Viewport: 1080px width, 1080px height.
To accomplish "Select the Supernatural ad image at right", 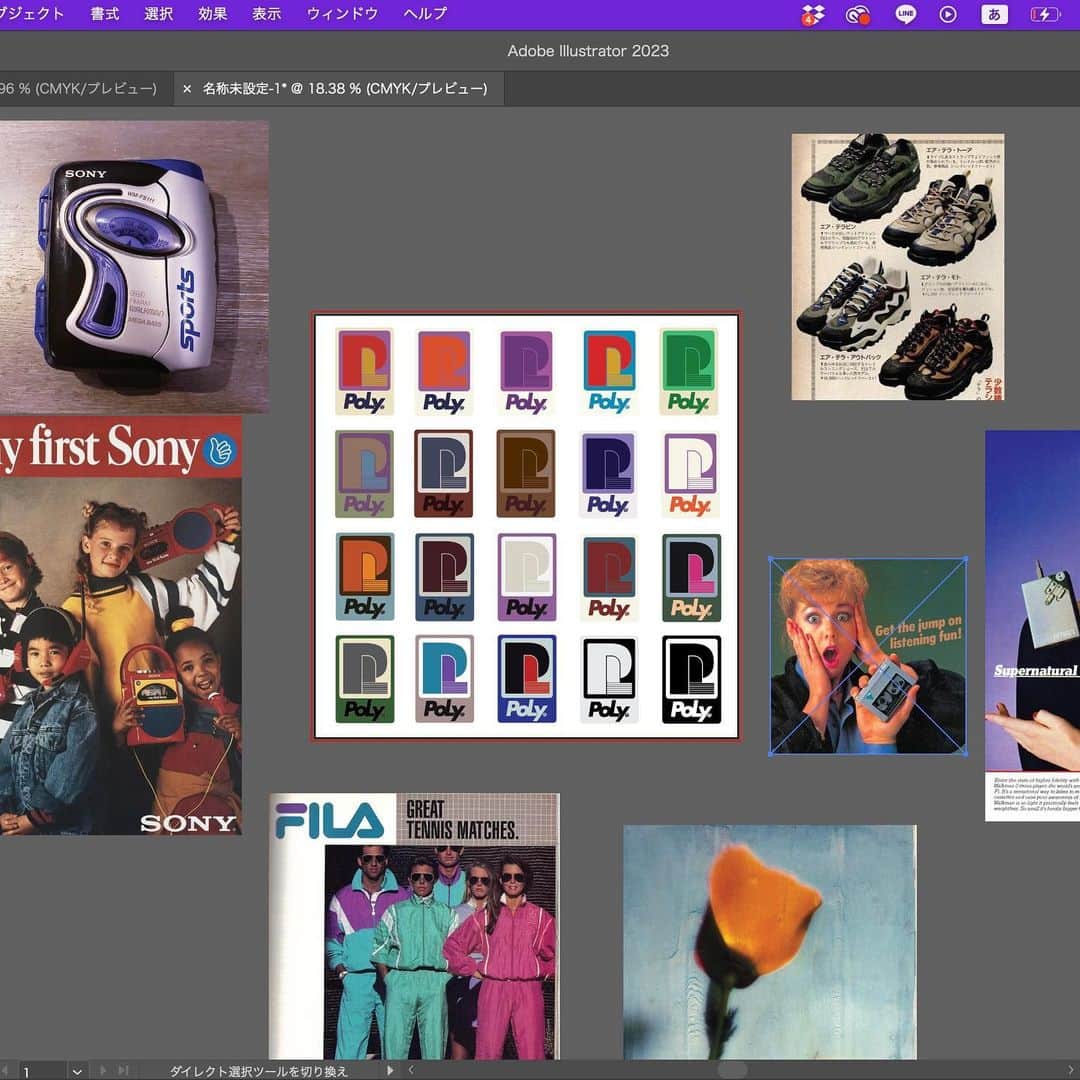I will tap(1032, 625).
